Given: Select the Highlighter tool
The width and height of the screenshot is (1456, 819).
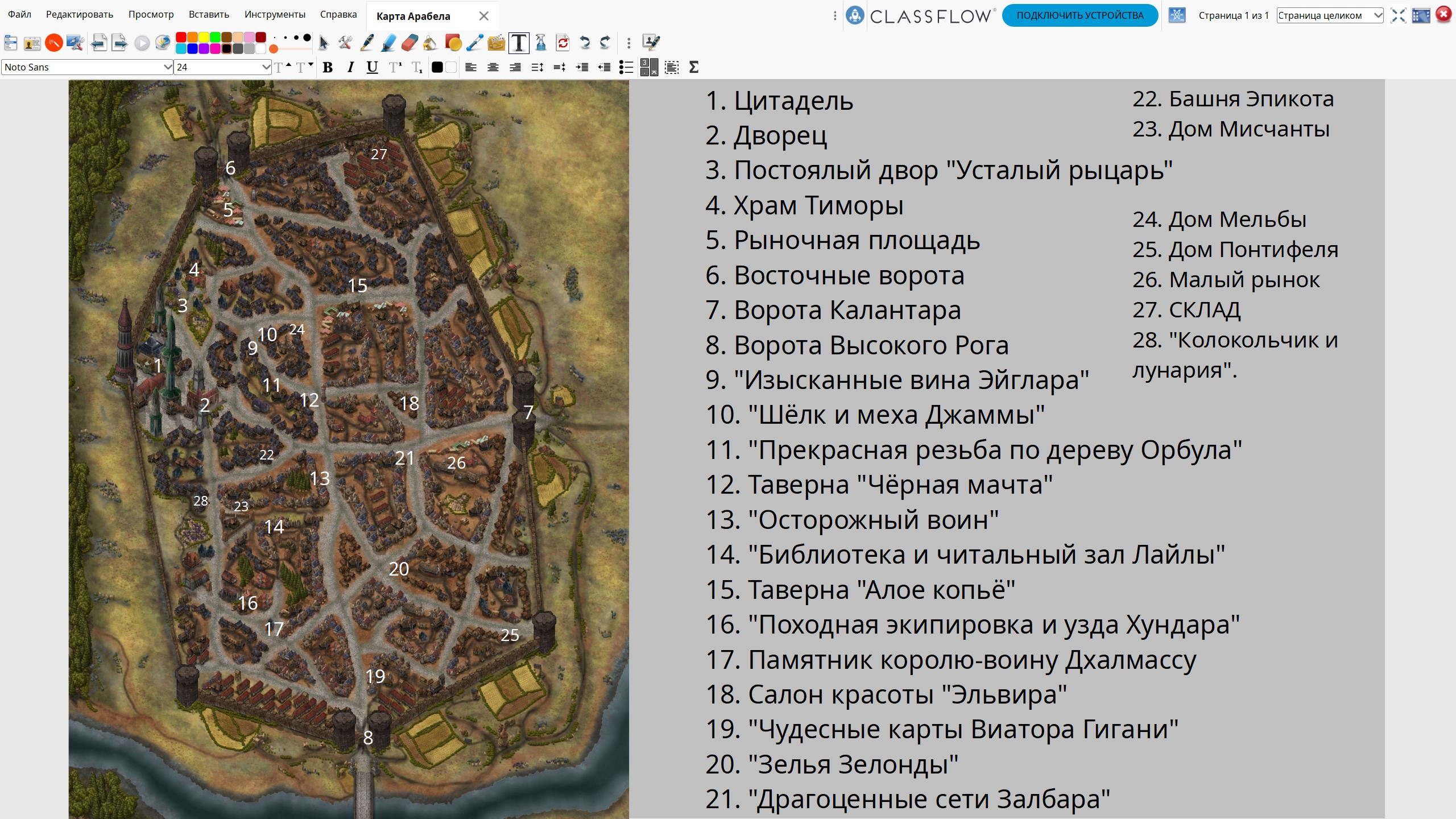Looking at the screenshot, I should point(388,43).
